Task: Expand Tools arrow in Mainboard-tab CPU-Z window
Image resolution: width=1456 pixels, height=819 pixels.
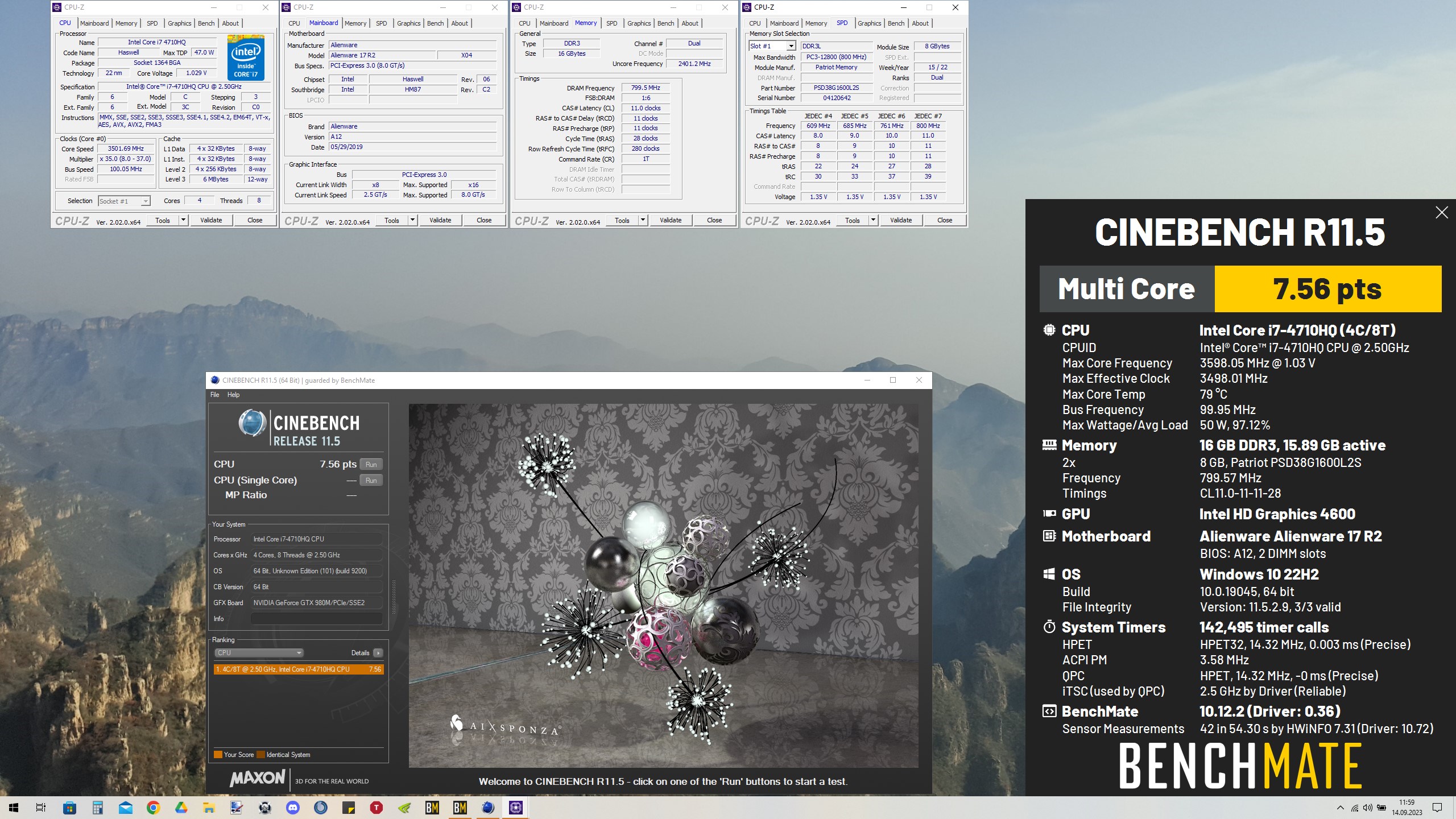Action: click(412, 220)
